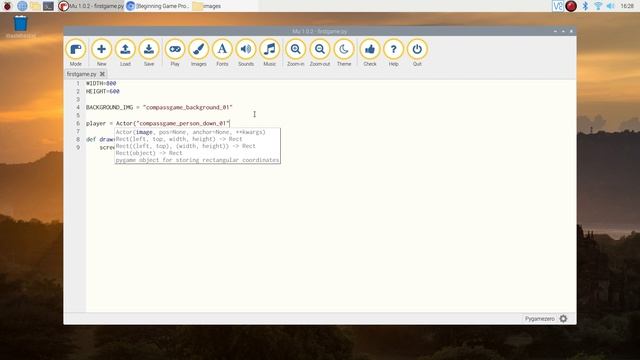The image size is (640, 360).
Task: Click the Load file button
Action: pos(125,53)
